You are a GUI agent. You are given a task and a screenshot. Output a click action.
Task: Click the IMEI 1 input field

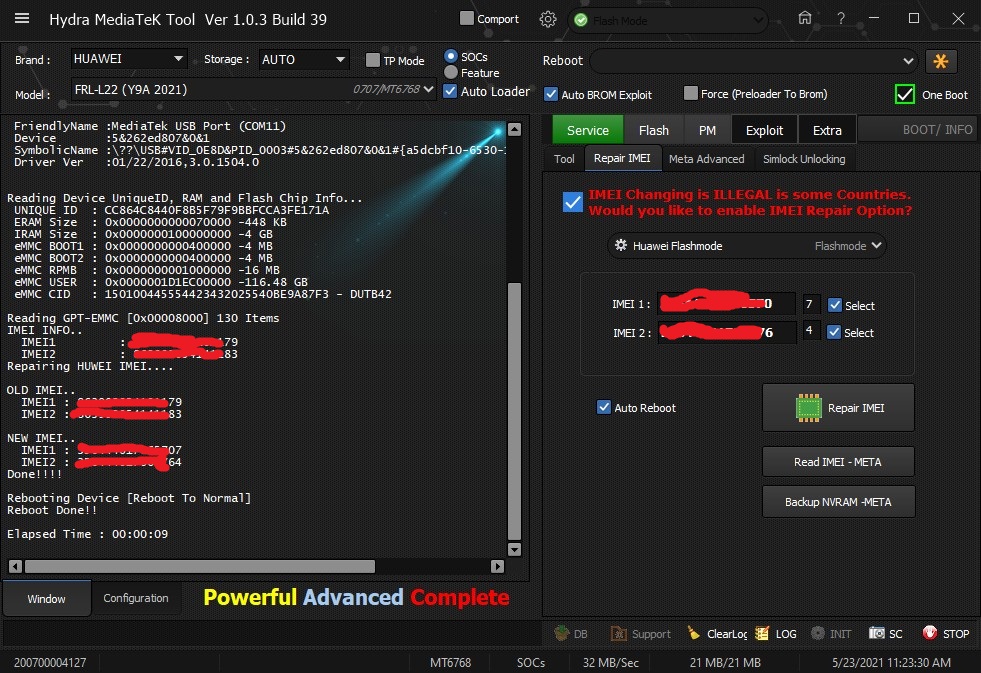pos(726,303)
